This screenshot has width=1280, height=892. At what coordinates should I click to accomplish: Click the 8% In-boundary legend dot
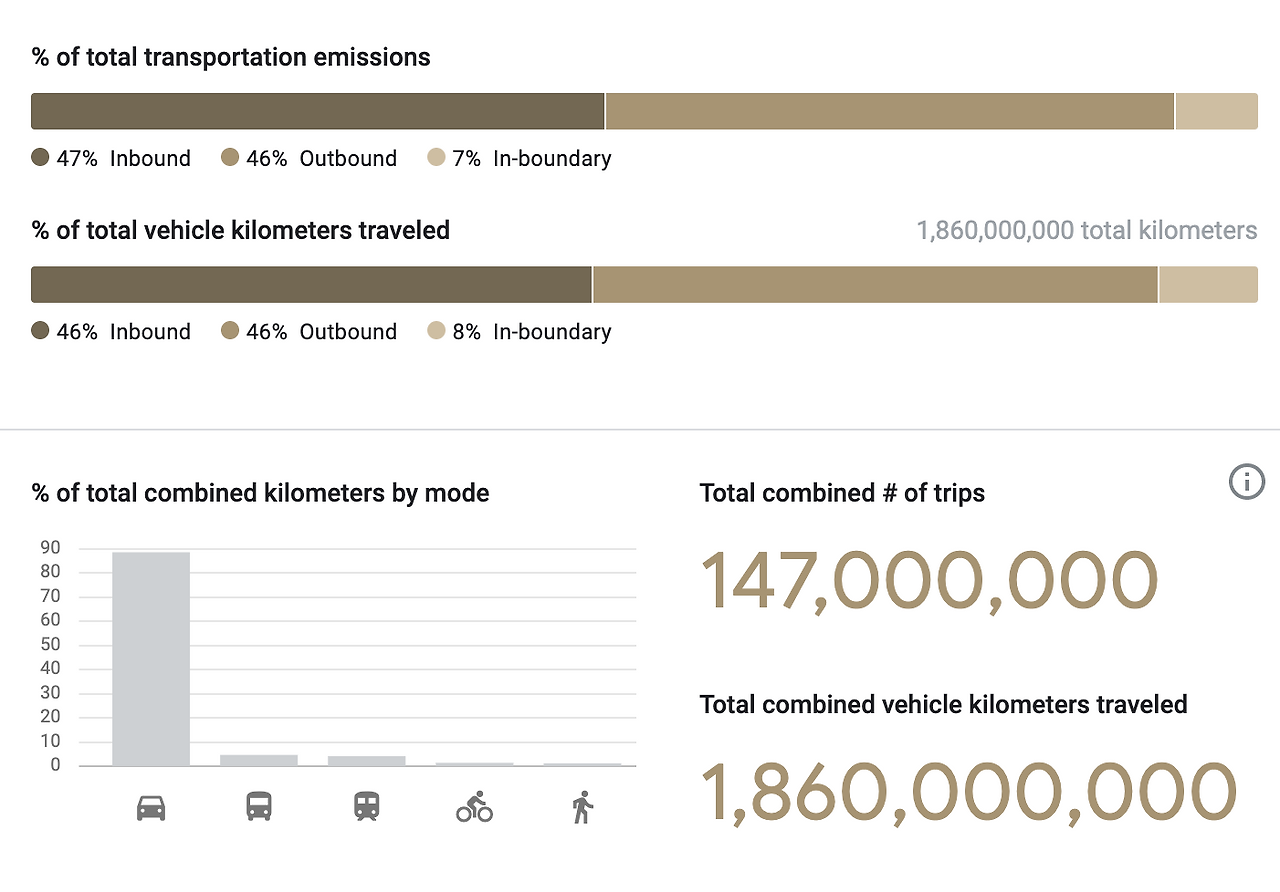pos(436,331)
